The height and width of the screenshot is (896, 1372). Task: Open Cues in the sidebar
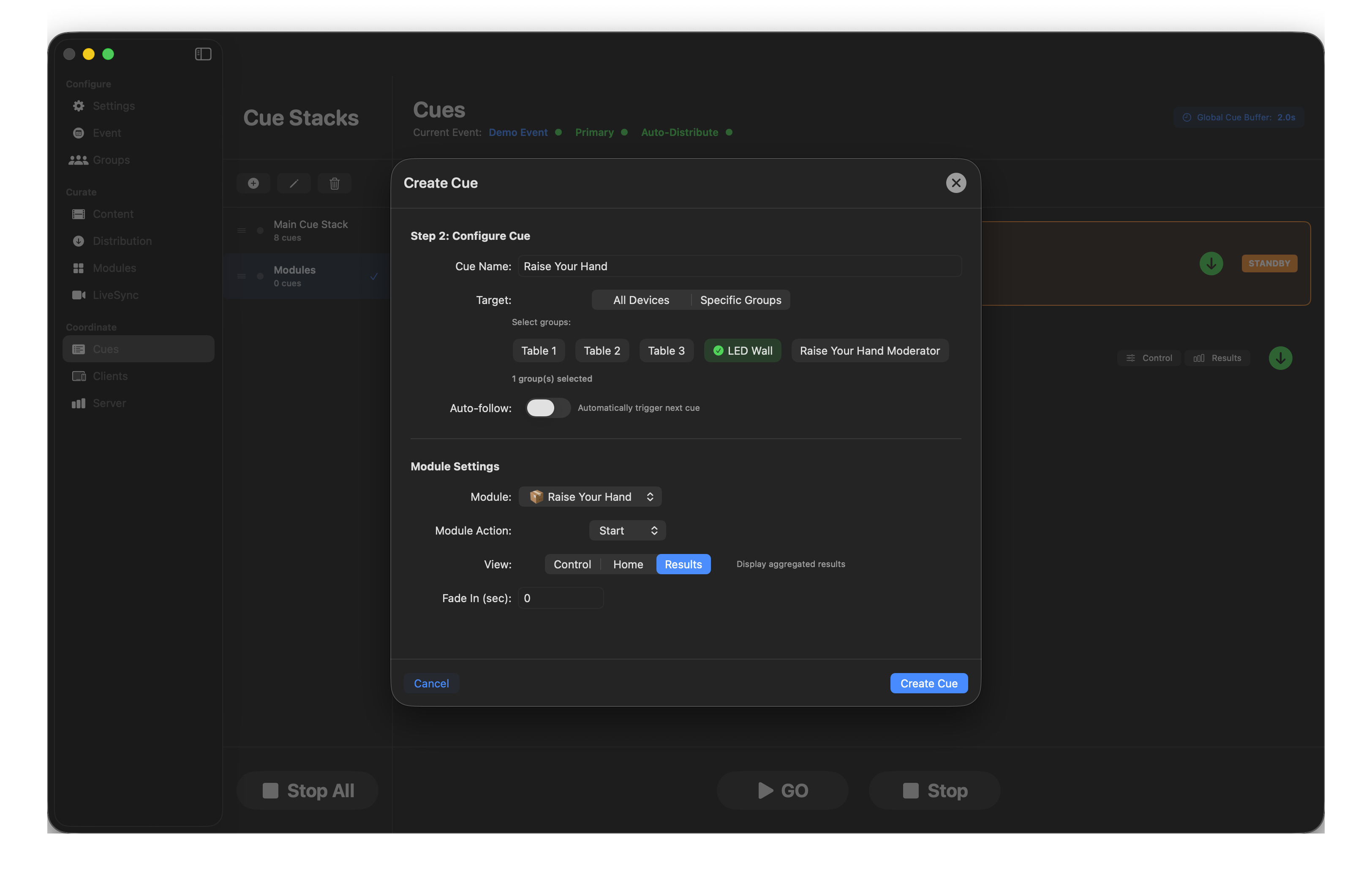click(139, 349)
